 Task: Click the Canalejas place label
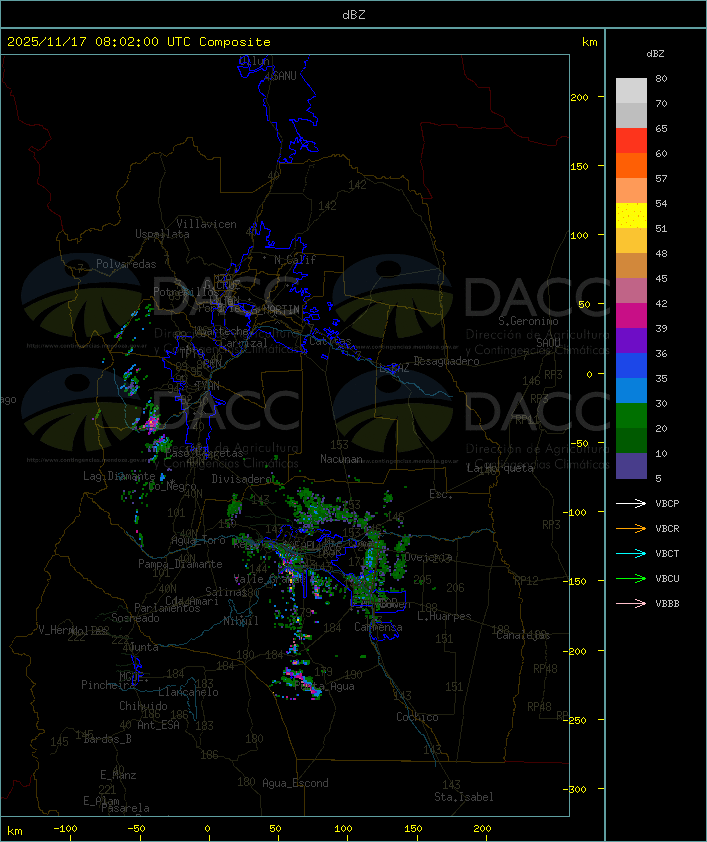(523, 635)
